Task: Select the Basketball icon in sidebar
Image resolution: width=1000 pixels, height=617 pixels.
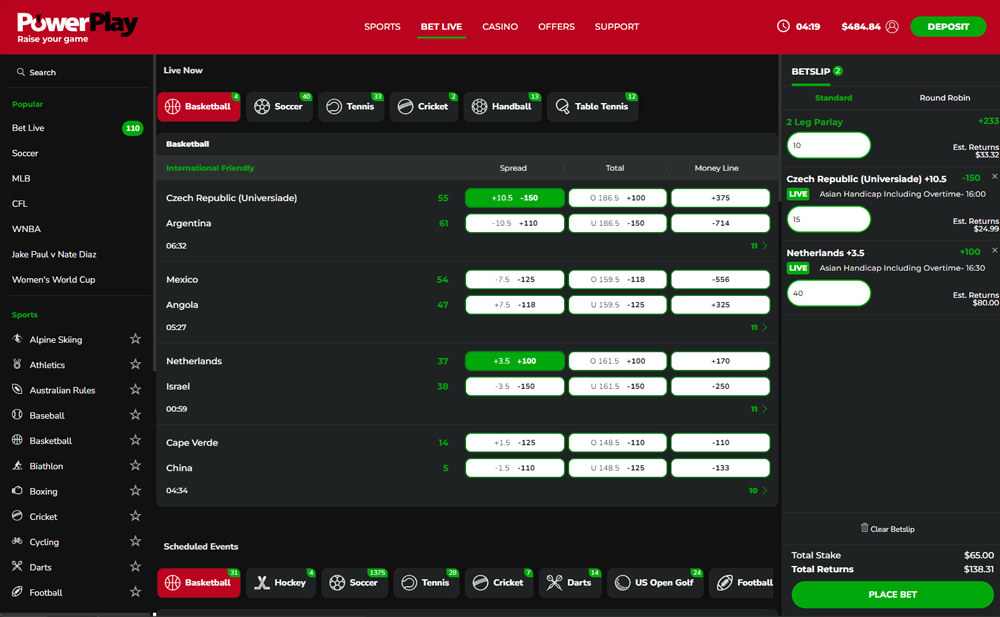Action: (17, 440)
